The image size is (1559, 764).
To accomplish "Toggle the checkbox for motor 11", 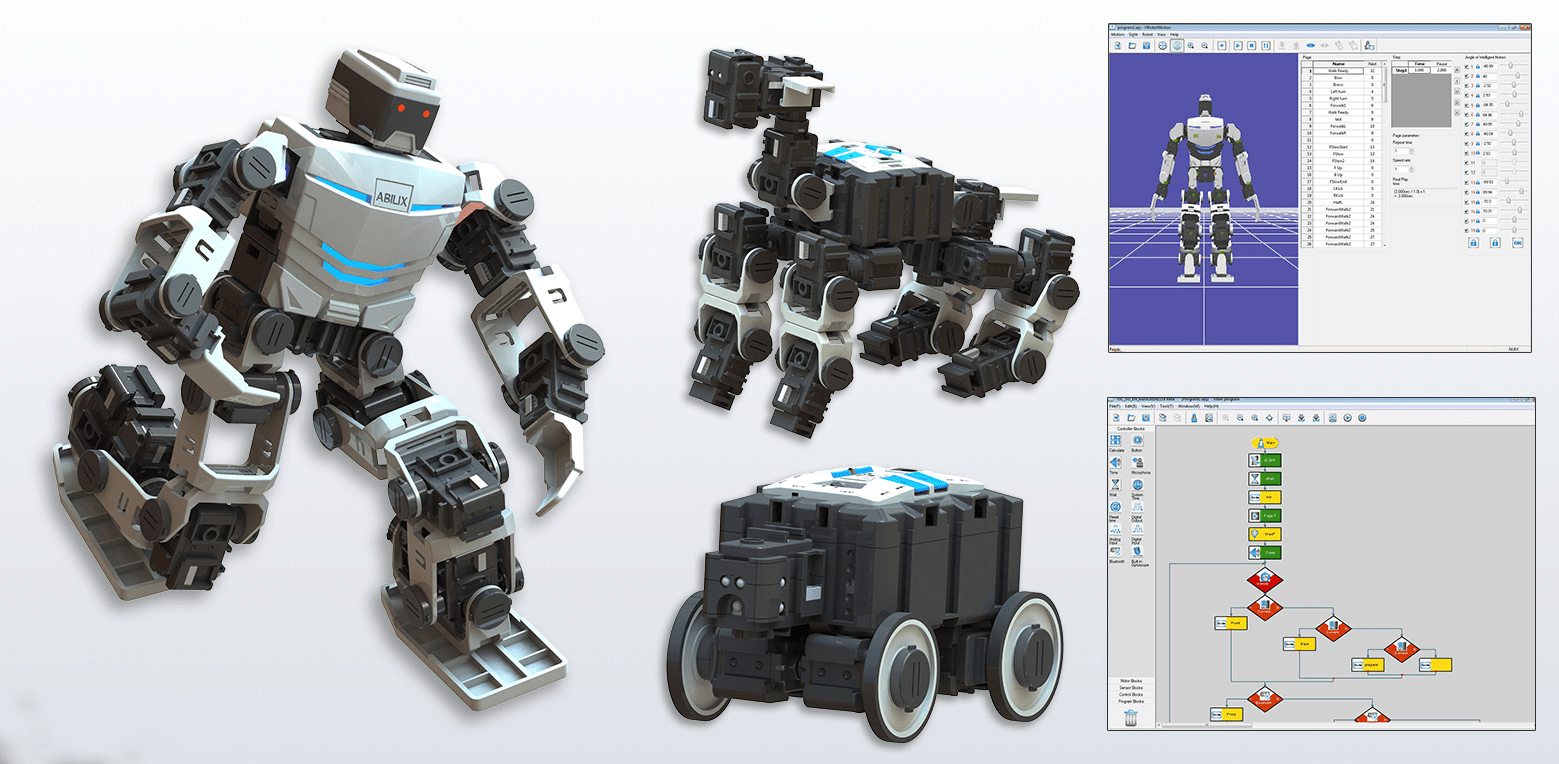I will coord(1467,163).
